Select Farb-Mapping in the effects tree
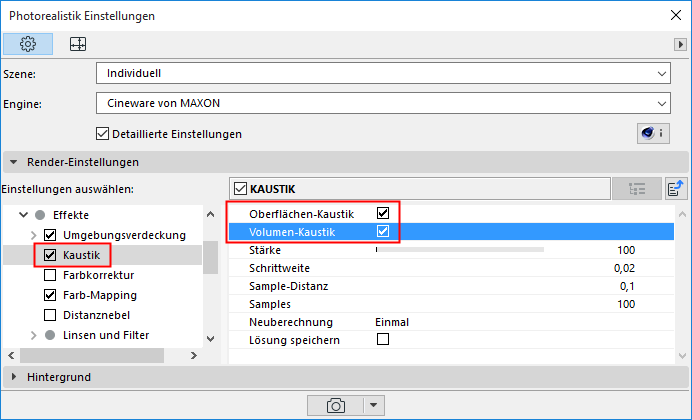Viewport: 692px width, 420px height. point(100,295)
